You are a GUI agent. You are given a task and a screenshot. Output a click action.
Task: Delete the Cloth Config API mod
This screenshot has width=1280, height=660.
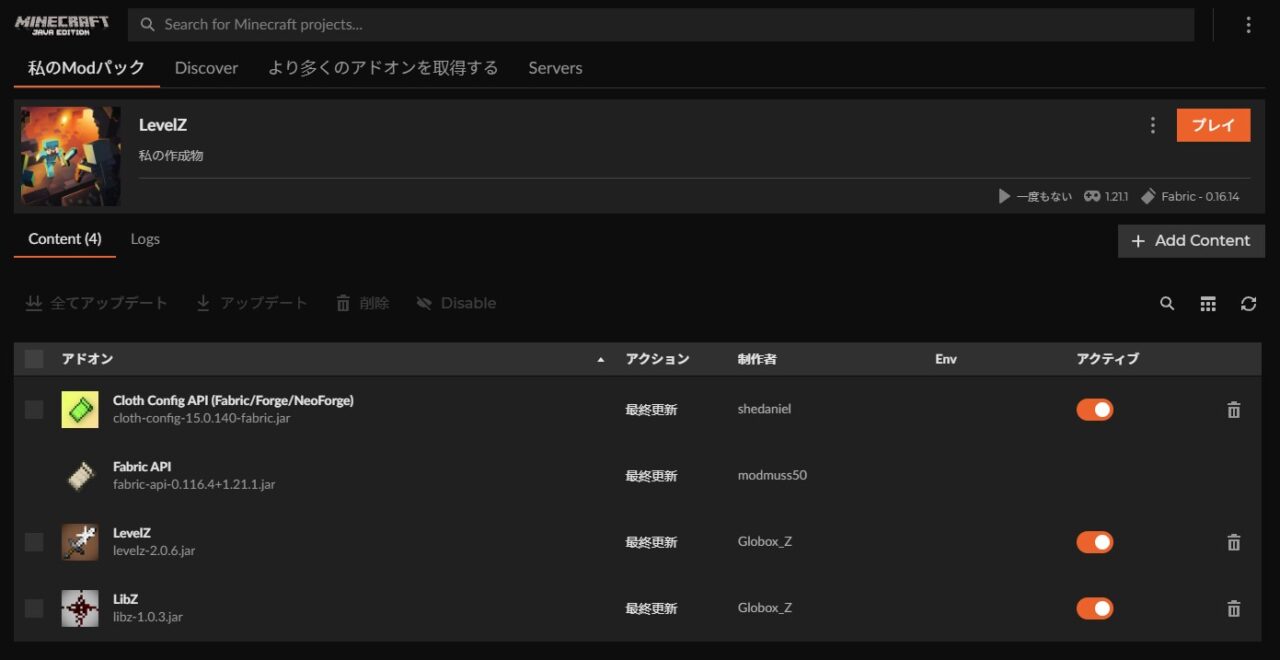tap(1233, 410)
